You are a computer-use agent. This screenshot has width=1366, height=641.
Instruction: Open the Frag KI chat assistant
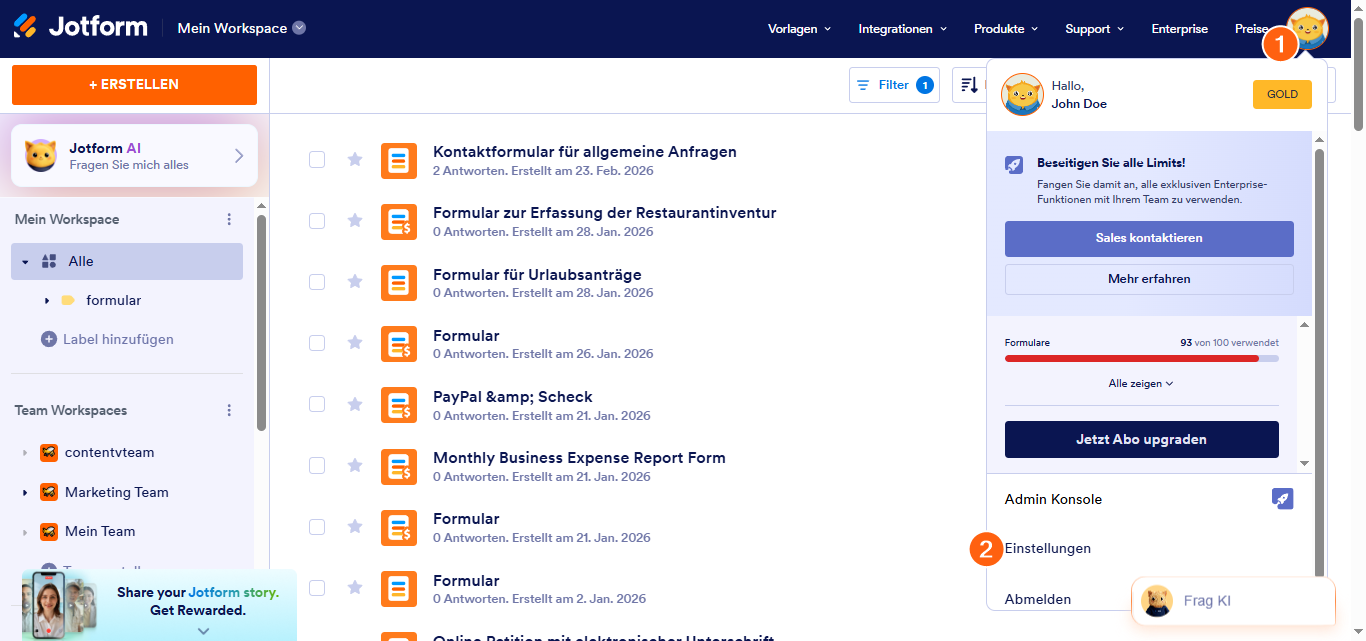pos(1233,601)
